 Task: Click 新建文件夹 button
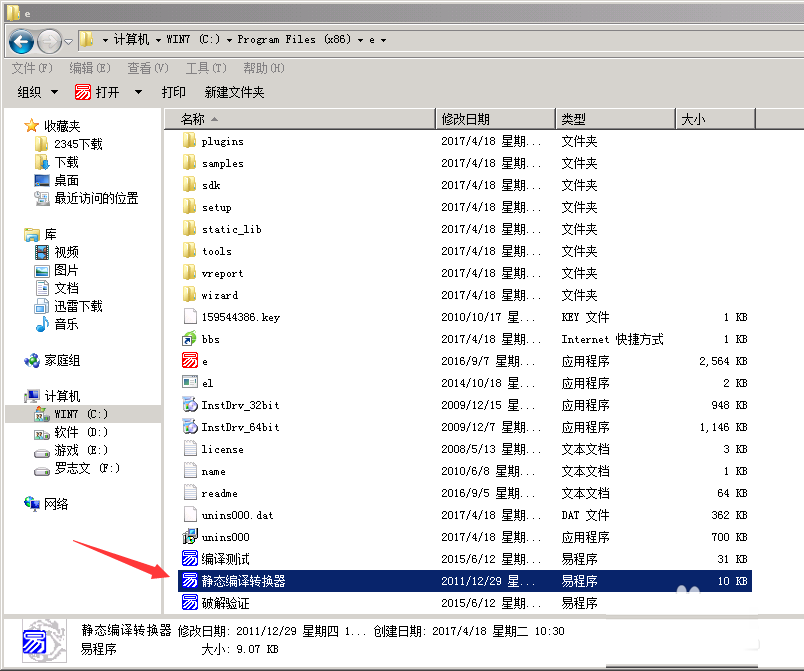pyautogui.click(x=234, y=92)
